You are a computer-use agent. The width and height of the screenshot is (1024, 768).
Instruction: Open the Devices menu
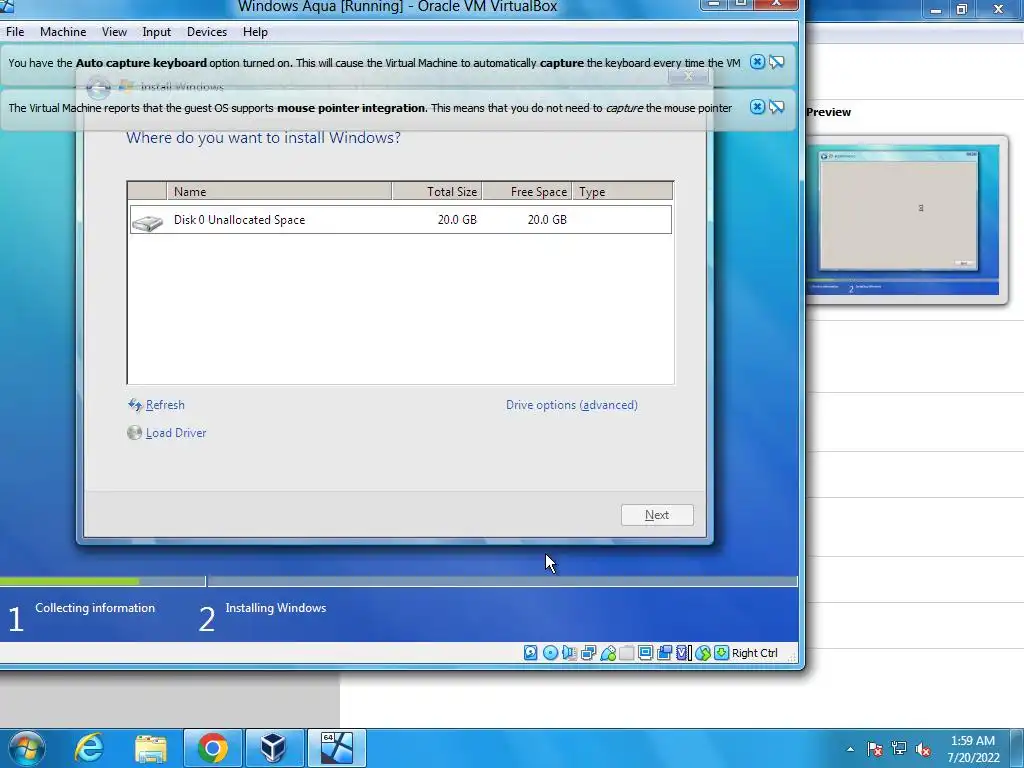click(207, 31)
